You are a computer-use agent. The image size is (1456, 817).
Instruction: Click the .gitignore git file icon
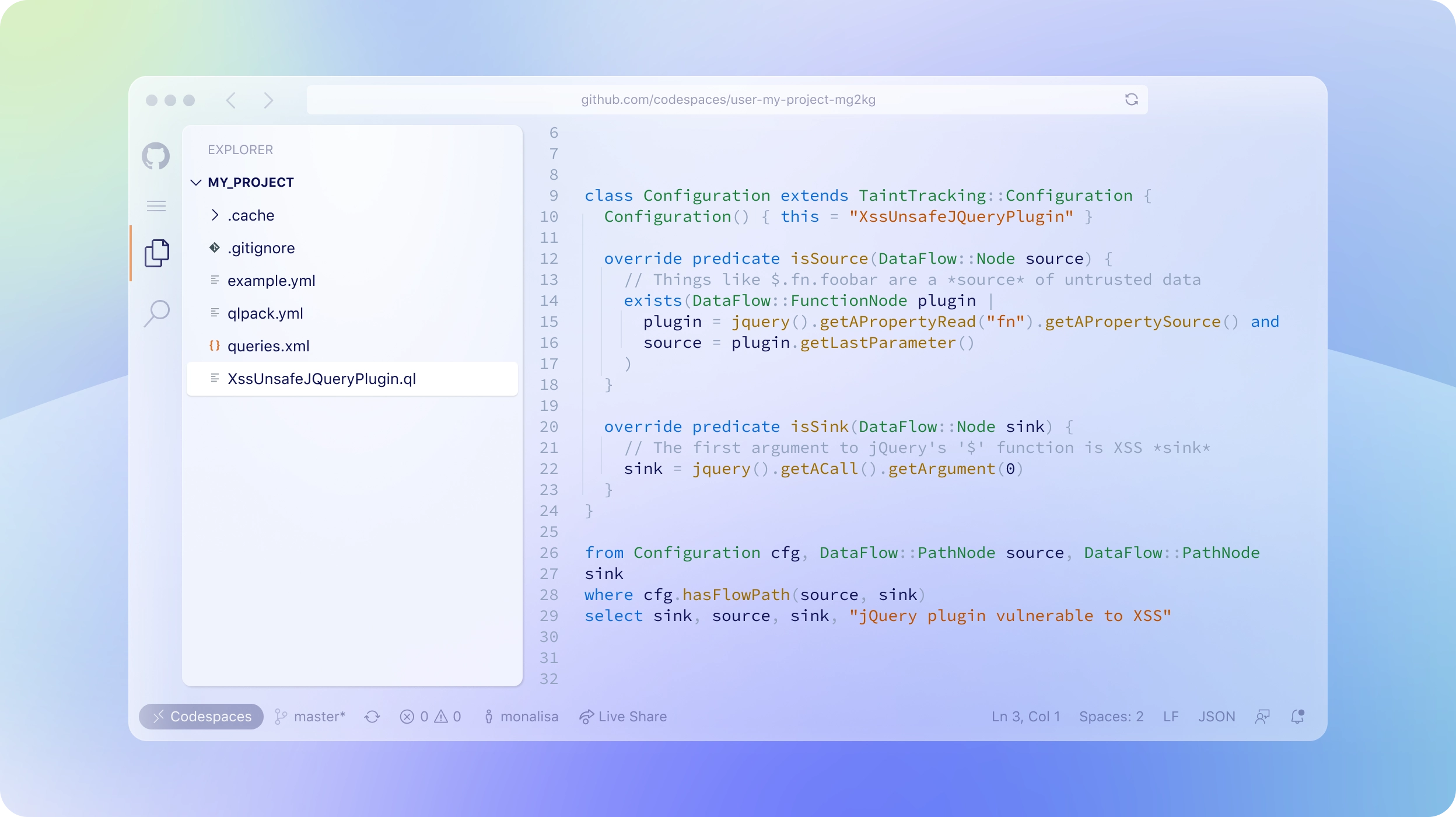(x=215, y=248)
